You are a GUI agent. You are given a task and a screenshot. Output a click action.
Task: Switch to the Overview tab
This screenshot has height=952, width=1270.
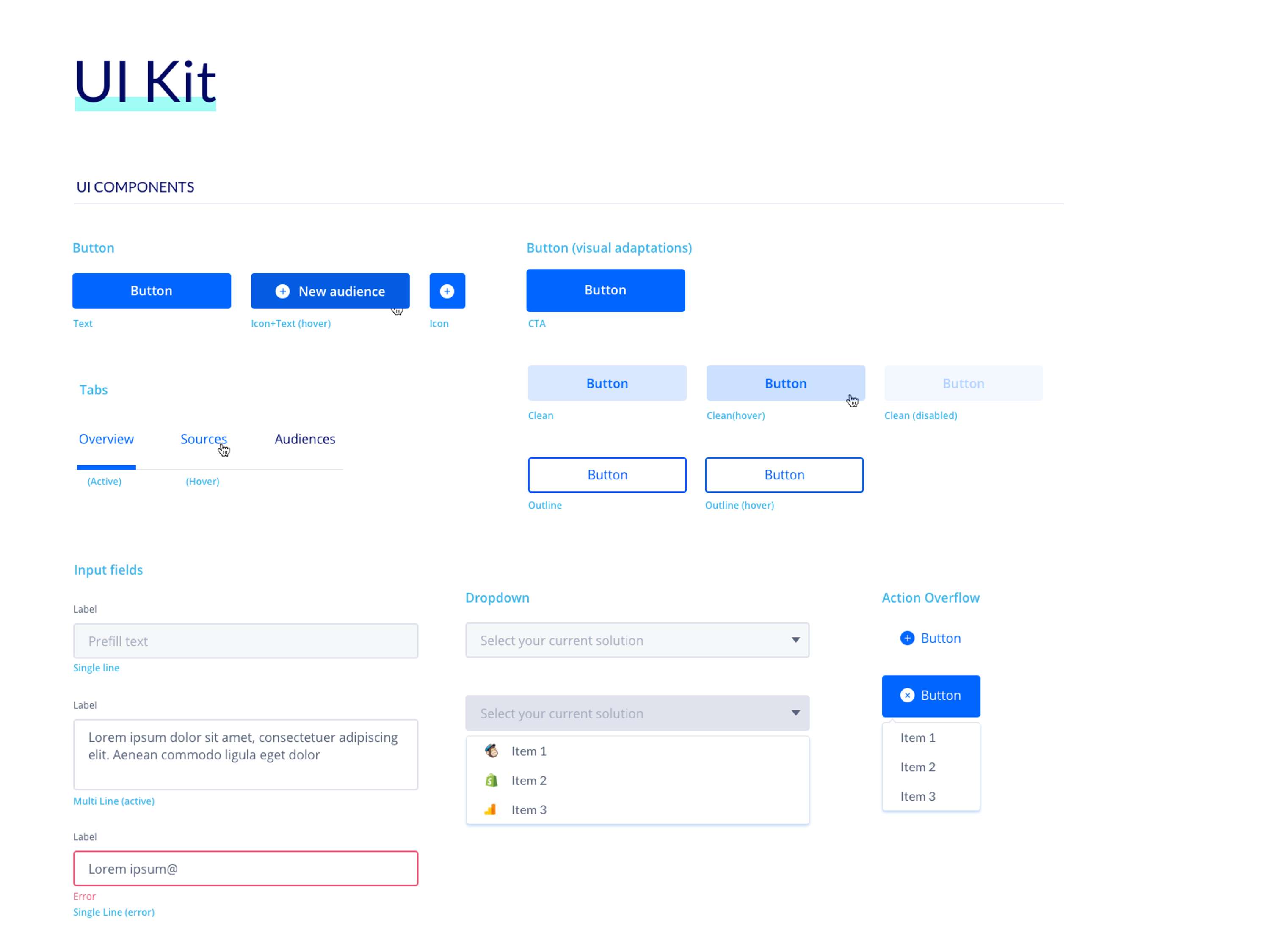tap(106, 439)
